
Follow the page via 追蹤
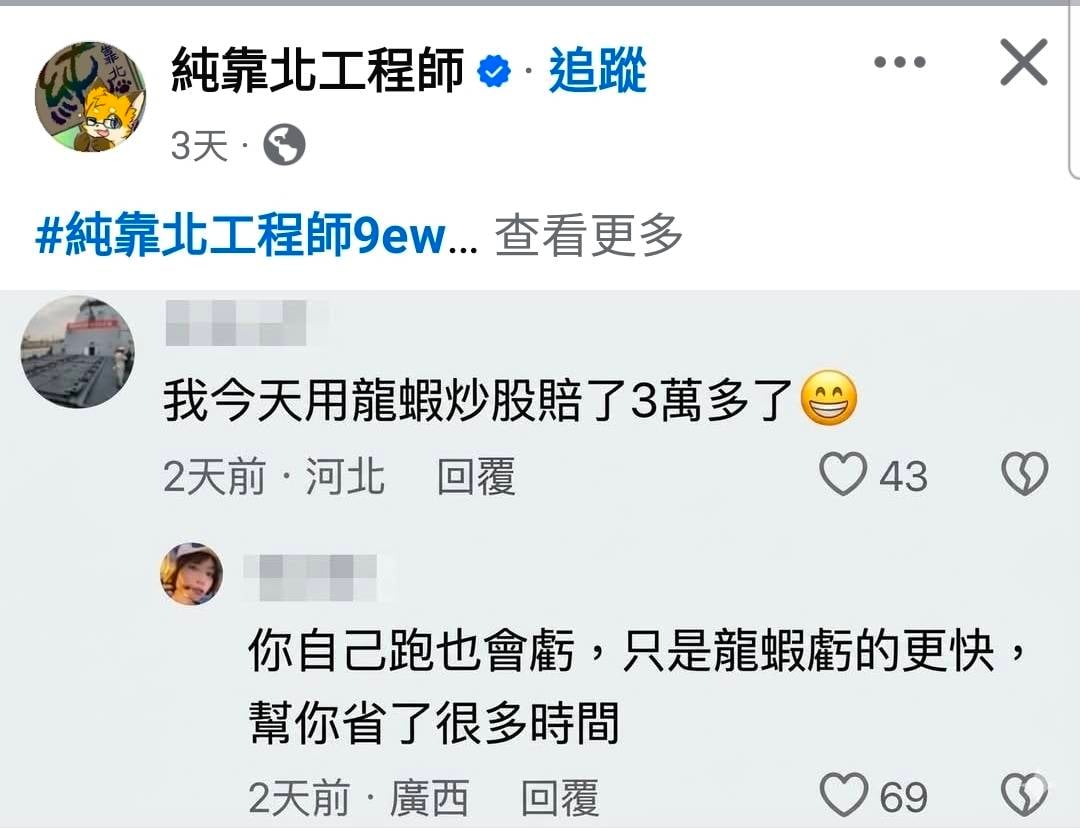point(597,70)
